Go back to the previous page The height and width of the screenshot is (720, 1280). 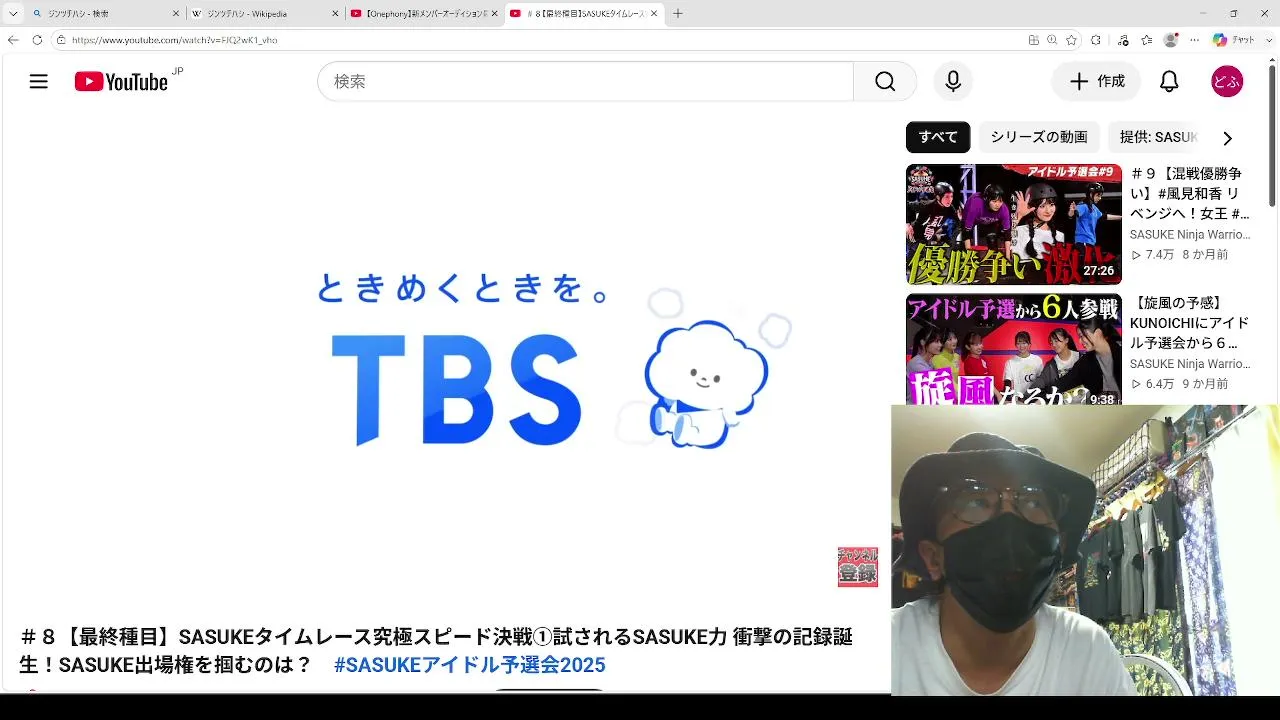[13, 40]
